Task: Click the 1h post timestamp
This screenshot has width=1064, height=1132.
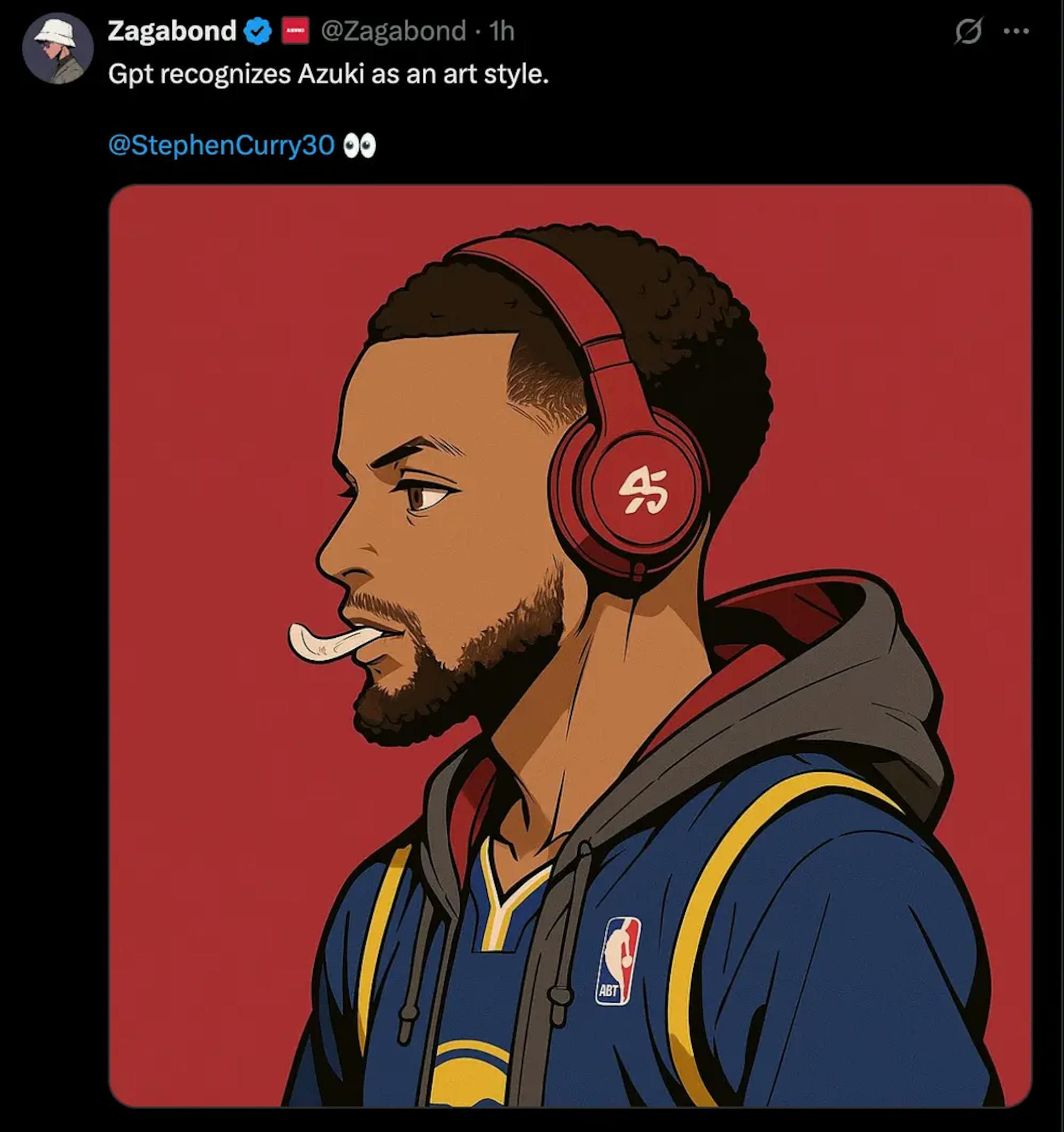Action: coord(502,31)
